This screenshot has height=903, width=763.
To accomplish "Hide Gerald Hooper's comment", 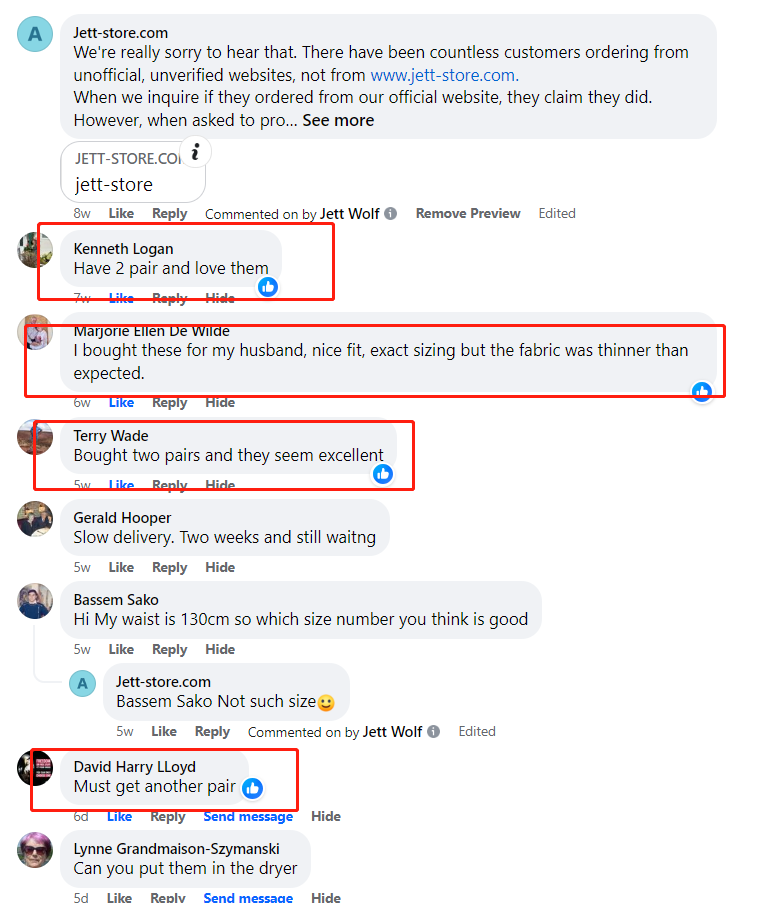I will (220, 567).
